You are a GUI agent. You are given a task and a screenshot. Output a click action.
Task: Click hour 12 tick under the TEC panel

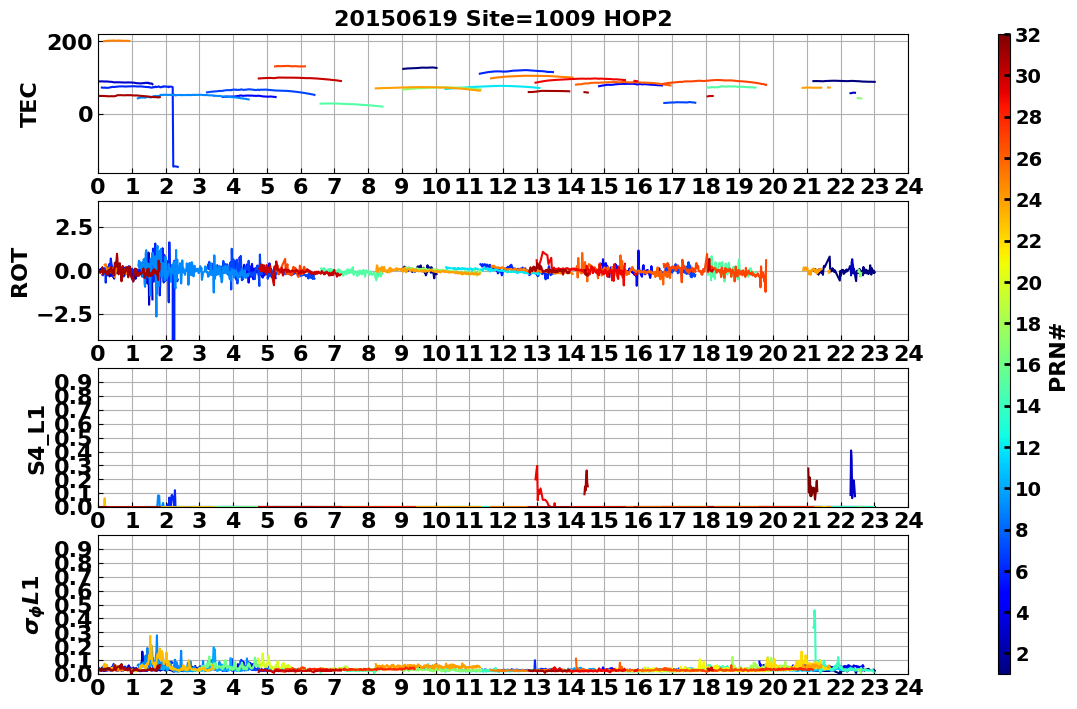point(503,187)
